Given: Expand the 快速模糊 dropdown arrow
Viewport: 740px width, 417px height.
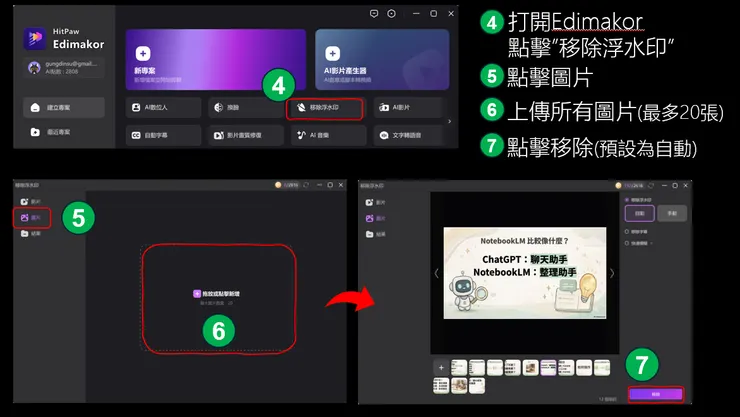Looking at the screenshot, I should pyautogui.click(x=651, y=243).
